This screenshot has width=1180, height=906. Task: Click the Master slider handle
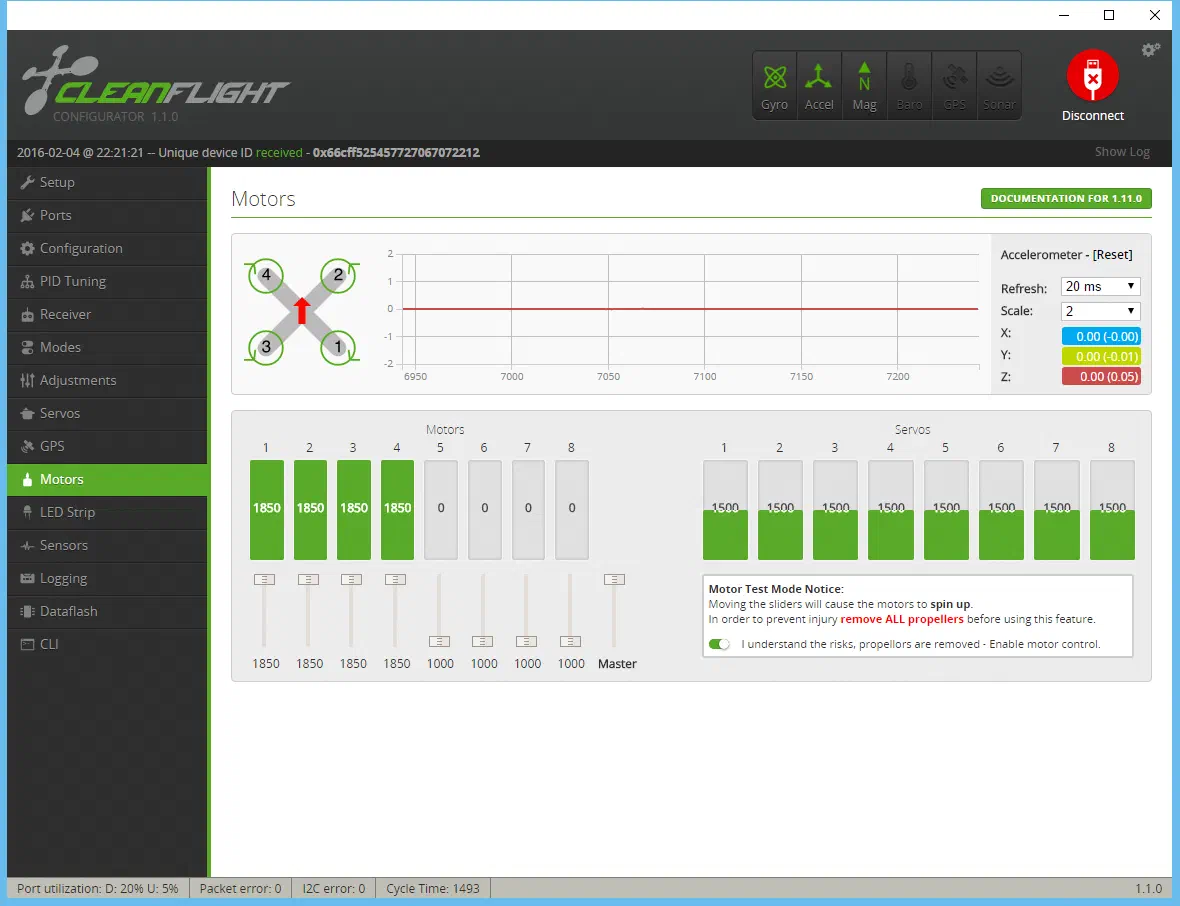[x=614, y=579]
